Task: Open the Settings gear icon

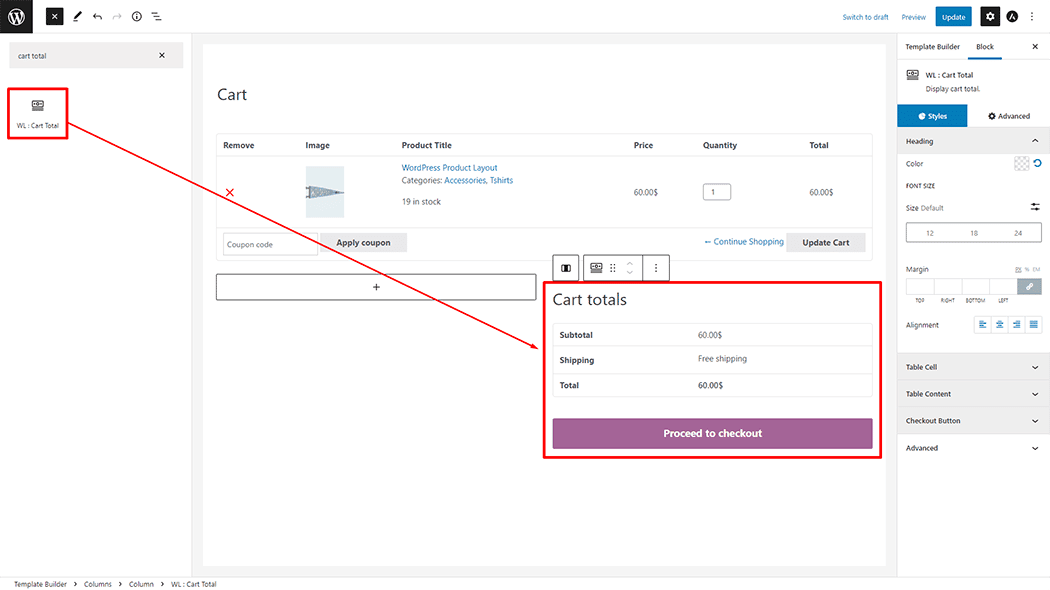Action: [989, 17]
